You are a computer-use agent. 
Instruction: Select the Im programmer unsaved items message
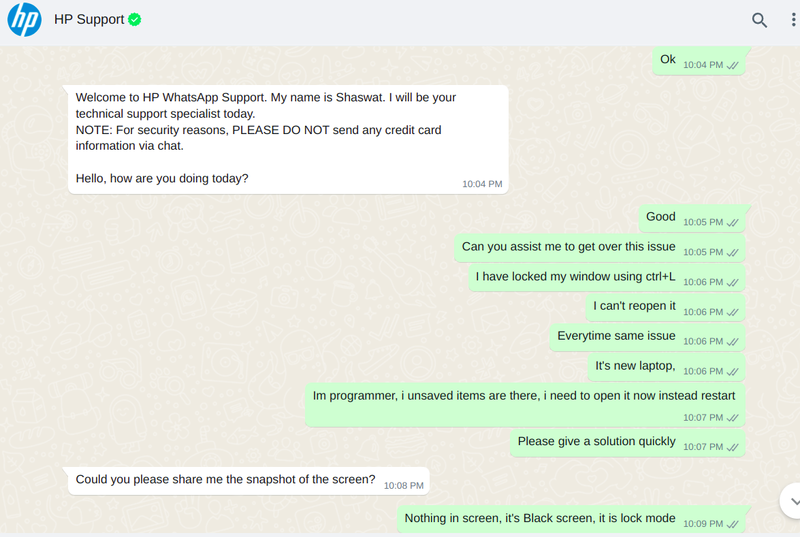525,405
